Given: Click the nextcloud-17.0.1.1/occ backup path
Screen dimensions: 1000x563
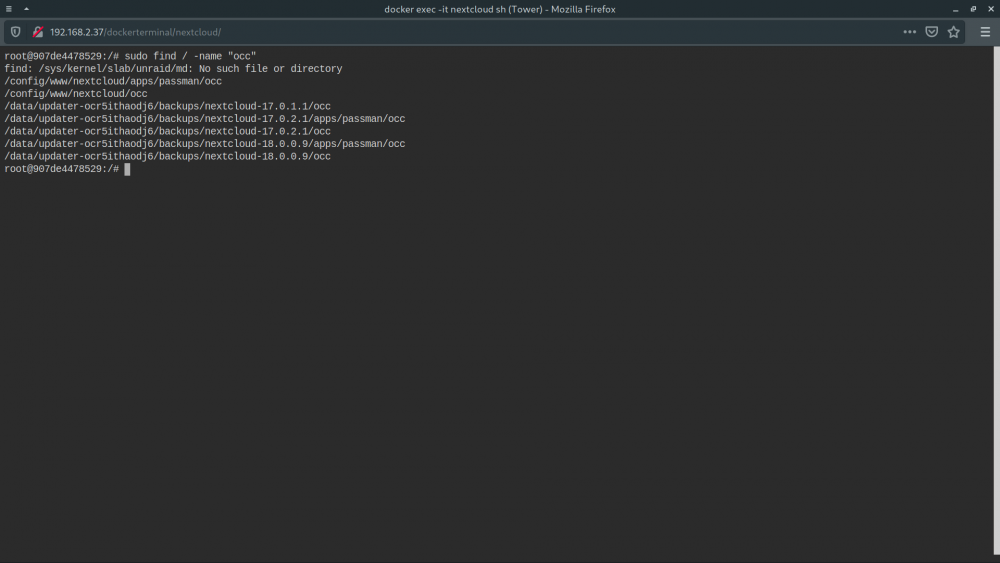Looking at the screenshot, I should pyautogui.click(x=168, y=106).
